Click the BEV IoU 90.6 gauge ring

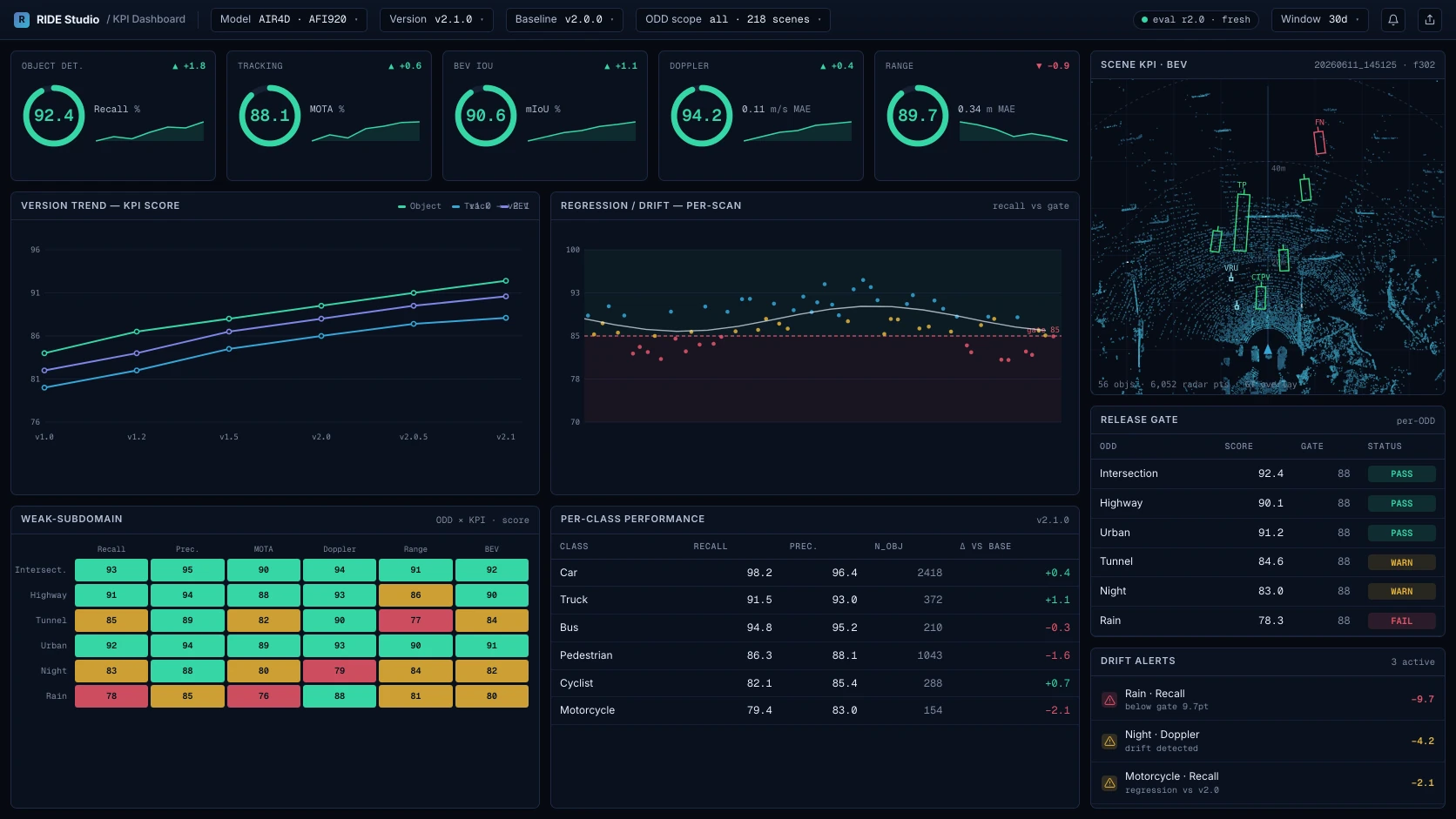tap(486, 116)
